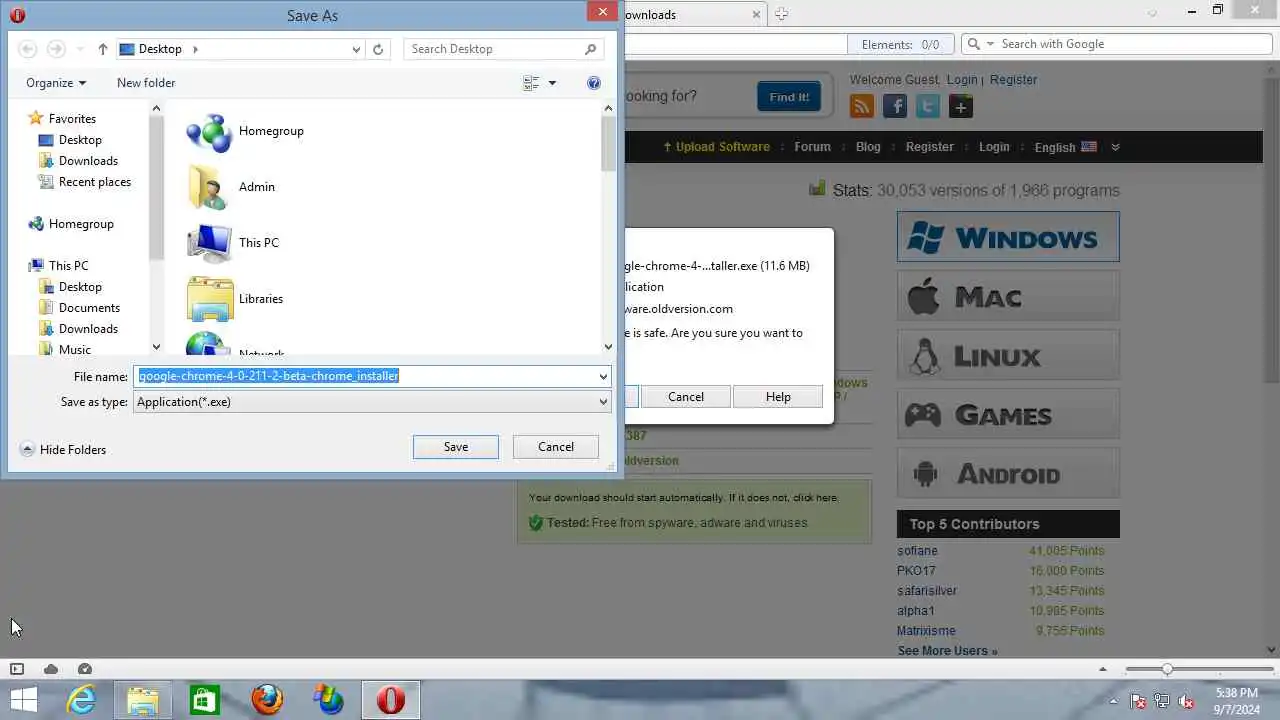Click the Facebook icon on webpage

click(x=895, y=106)
